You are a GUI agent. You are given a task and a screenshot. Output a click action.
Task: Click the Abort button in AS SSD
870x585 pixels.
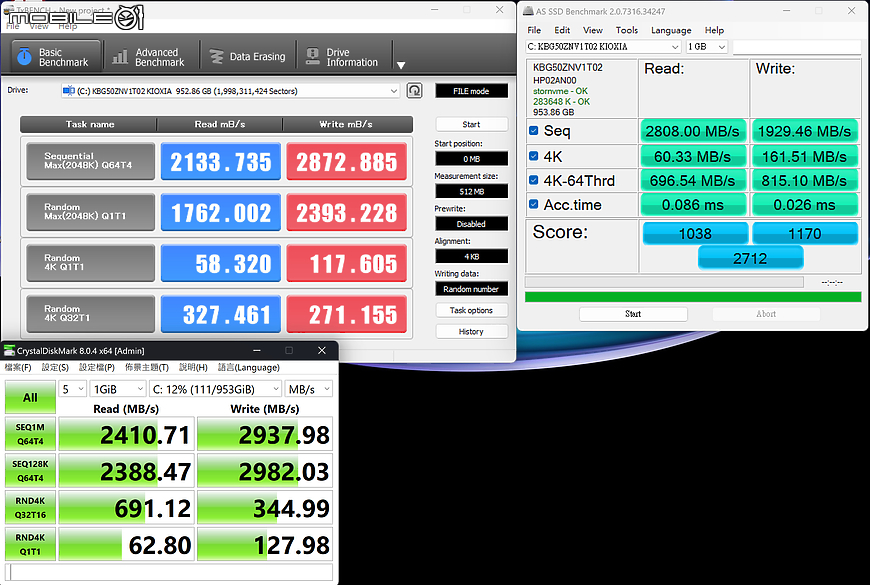[766, 314]
